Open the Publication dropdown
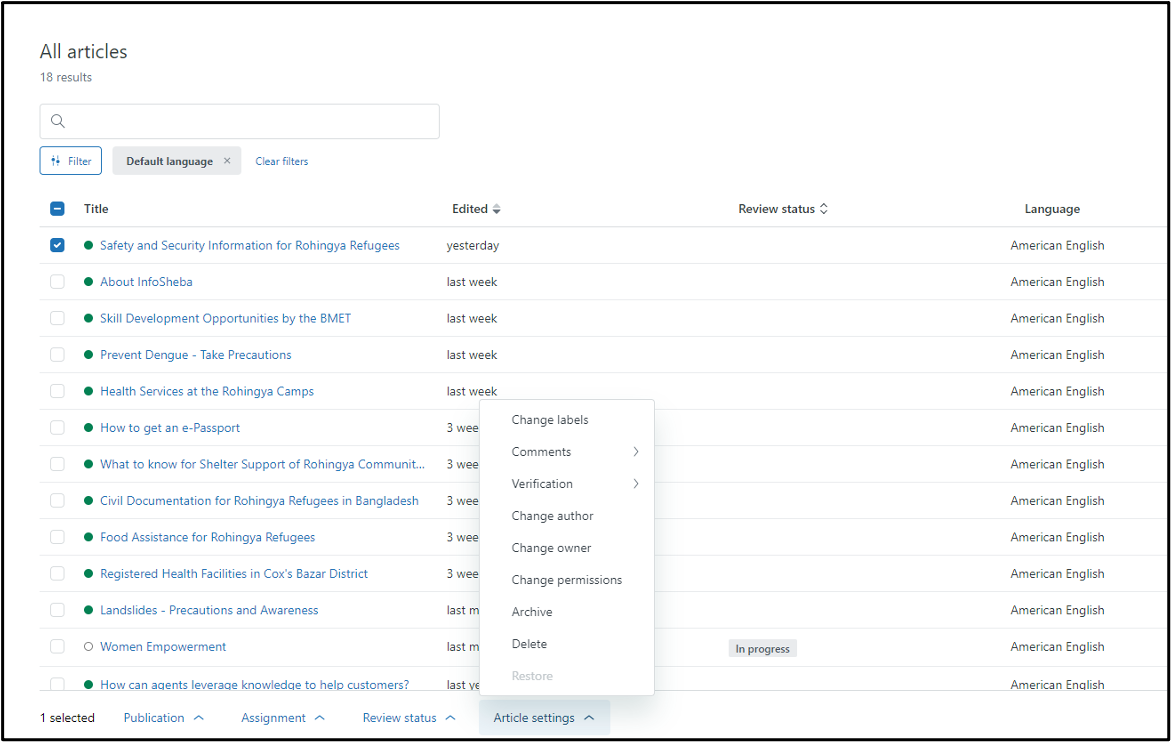Screen dimensions: 1172x743 click(x=164, y=718)
